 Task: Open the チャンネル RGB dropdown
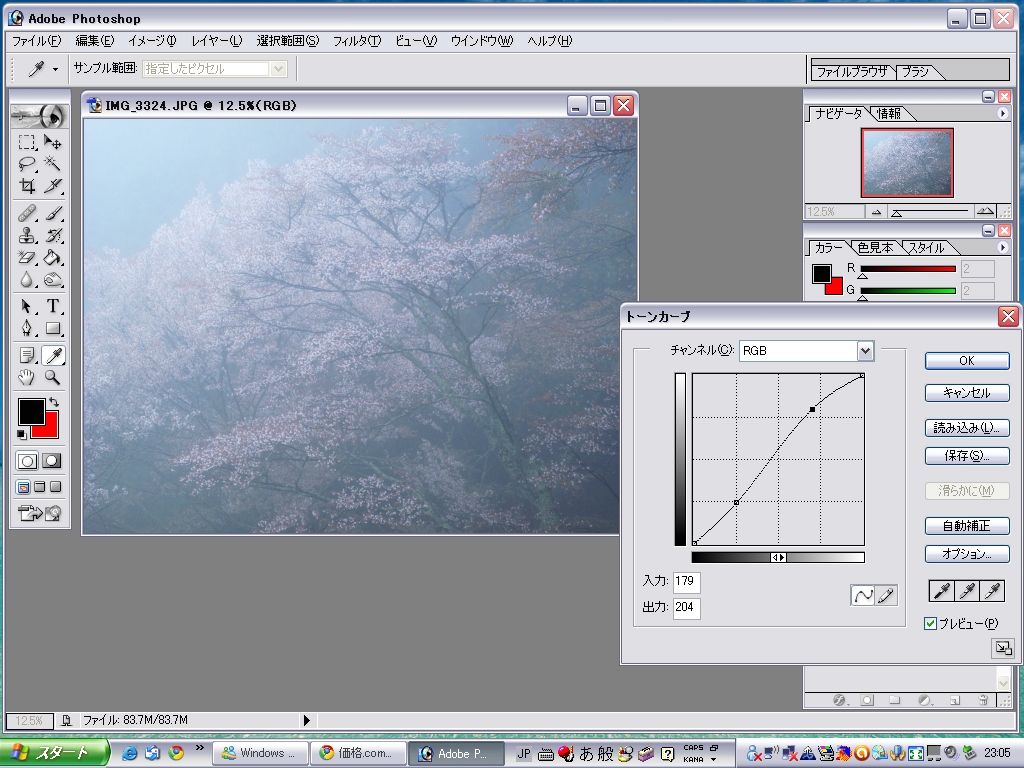[865, 351]
